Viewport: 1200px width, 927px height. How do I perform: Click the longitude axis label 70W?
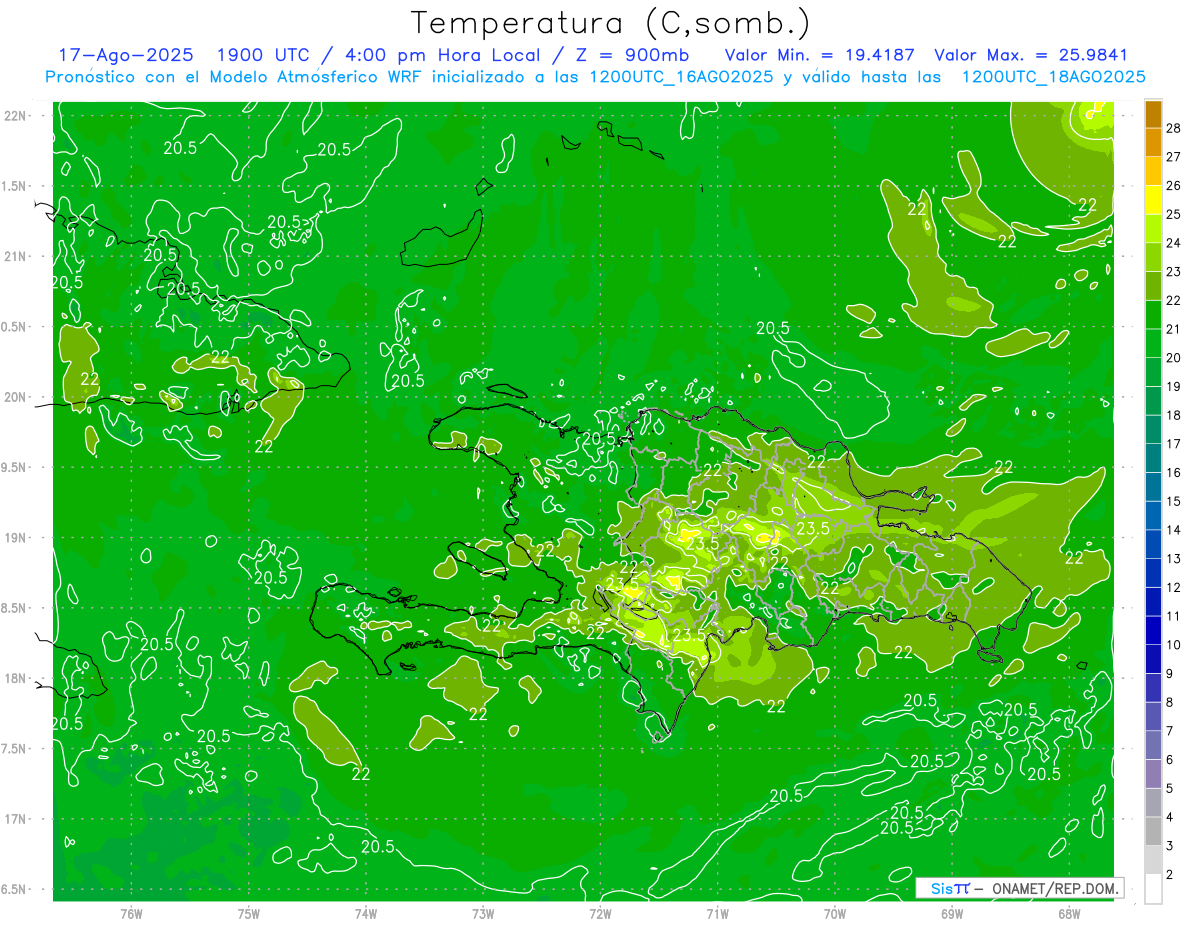835,914
